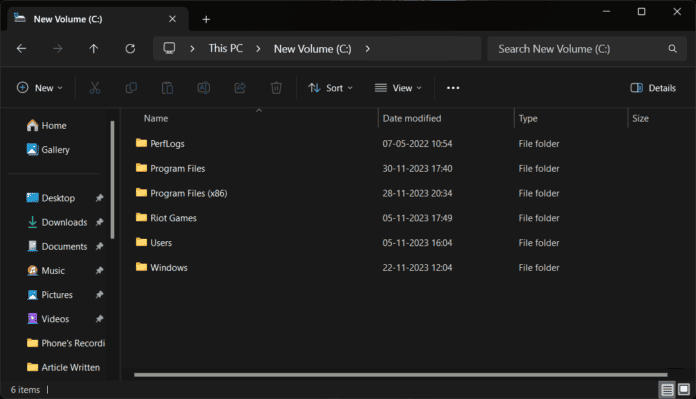Open the View dropdown
The height and width of the screenshot is (399, 696).
pyautogui.click(x=398, y=88)
